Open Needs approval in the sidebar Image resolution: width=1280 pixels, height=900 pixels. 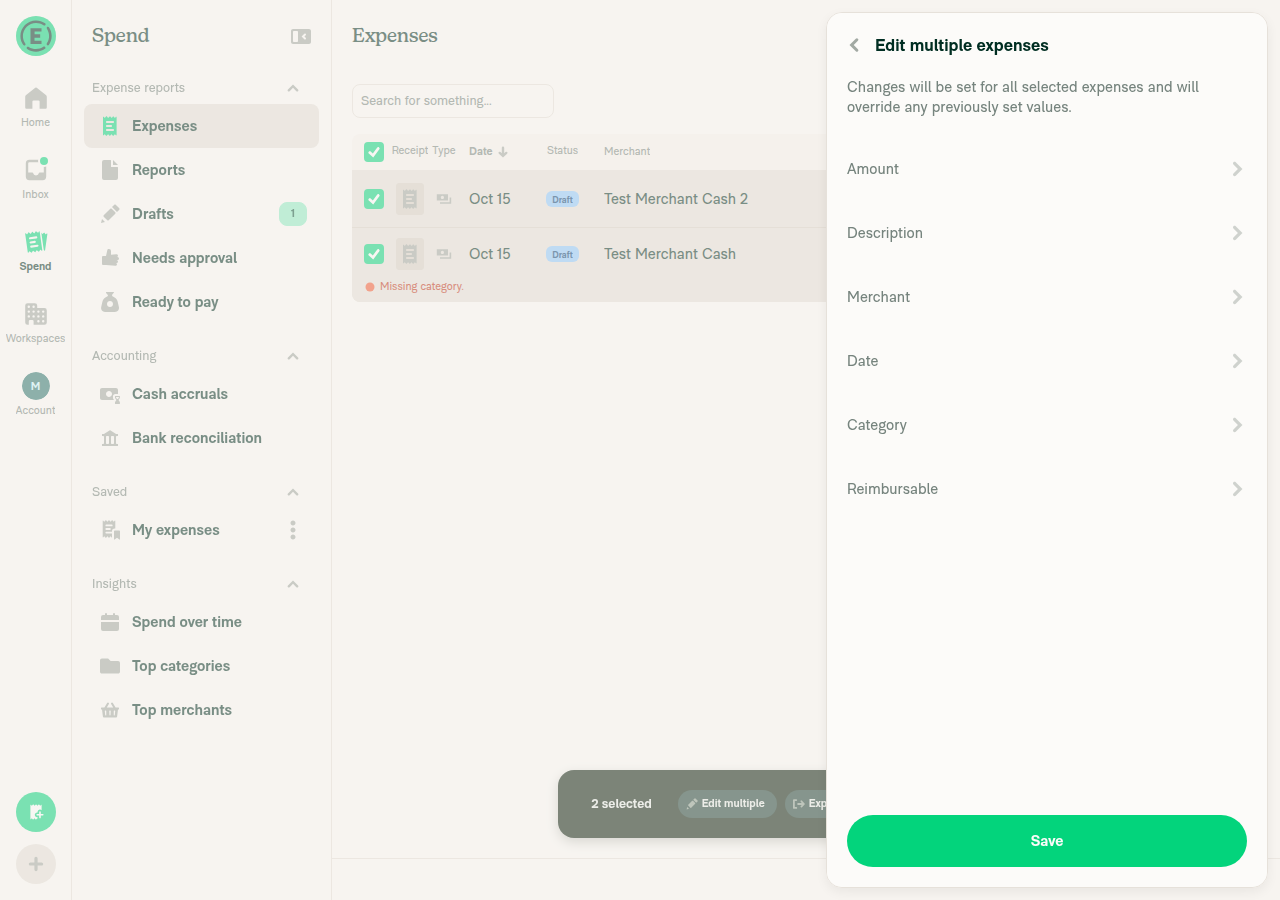pos(201,258)
